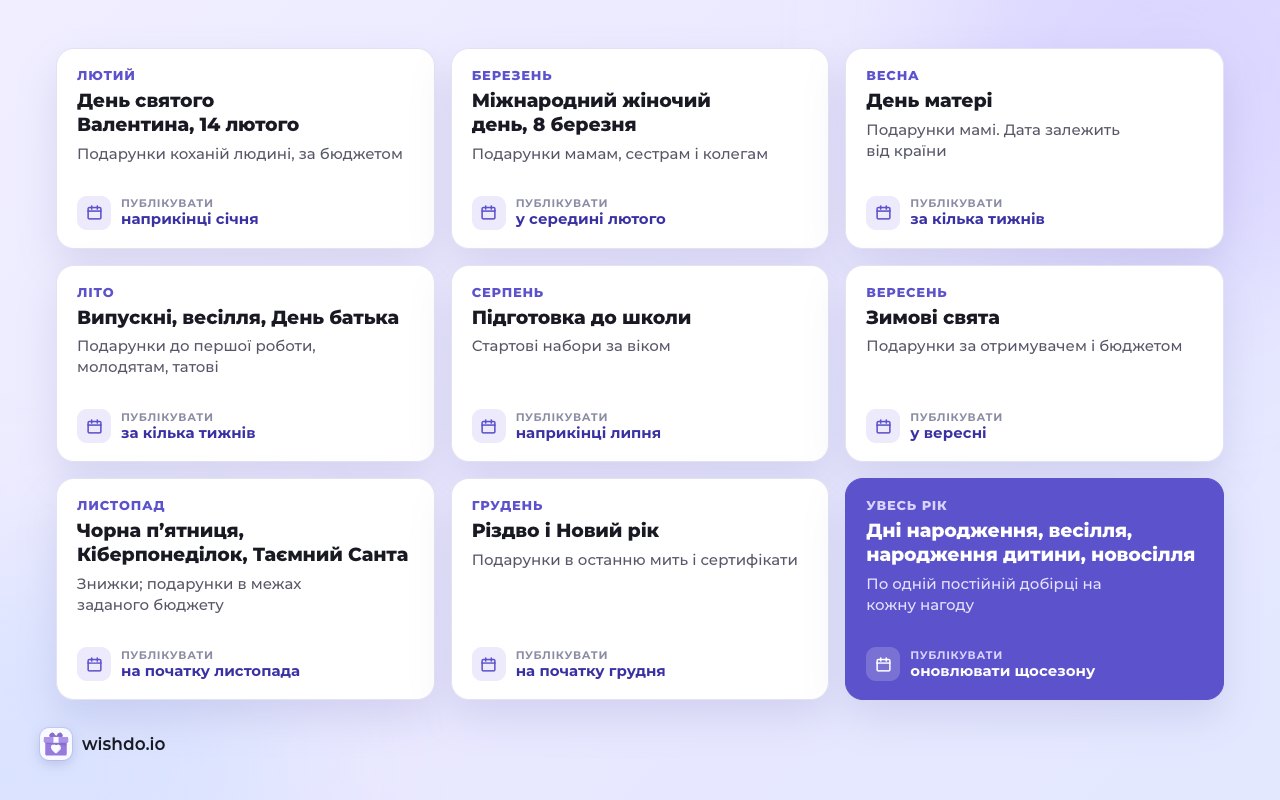Select the heading Дні народження, весілля, народження дитини, новосілля
This screenshot has height=800, width=1280.
(x=1030, y=542)
